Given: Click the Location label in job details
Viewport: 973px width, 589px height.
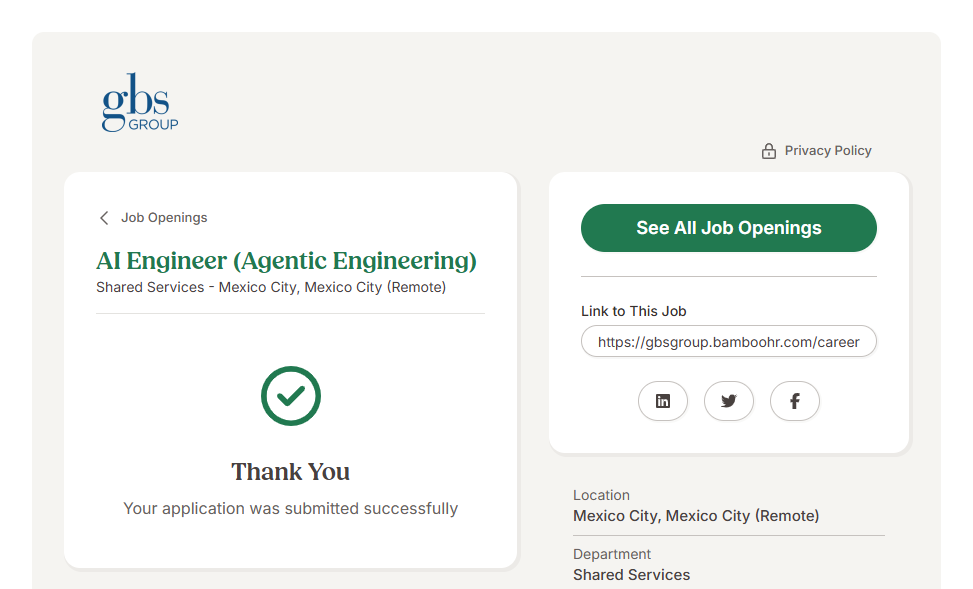Looking at the screenshot, I should tap(601, 495).
